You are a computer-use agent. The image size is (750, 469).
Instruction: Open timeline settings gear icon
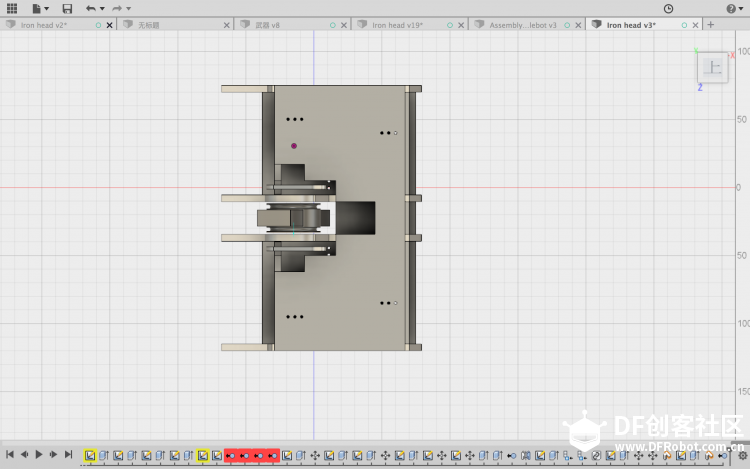pos(742,456)
